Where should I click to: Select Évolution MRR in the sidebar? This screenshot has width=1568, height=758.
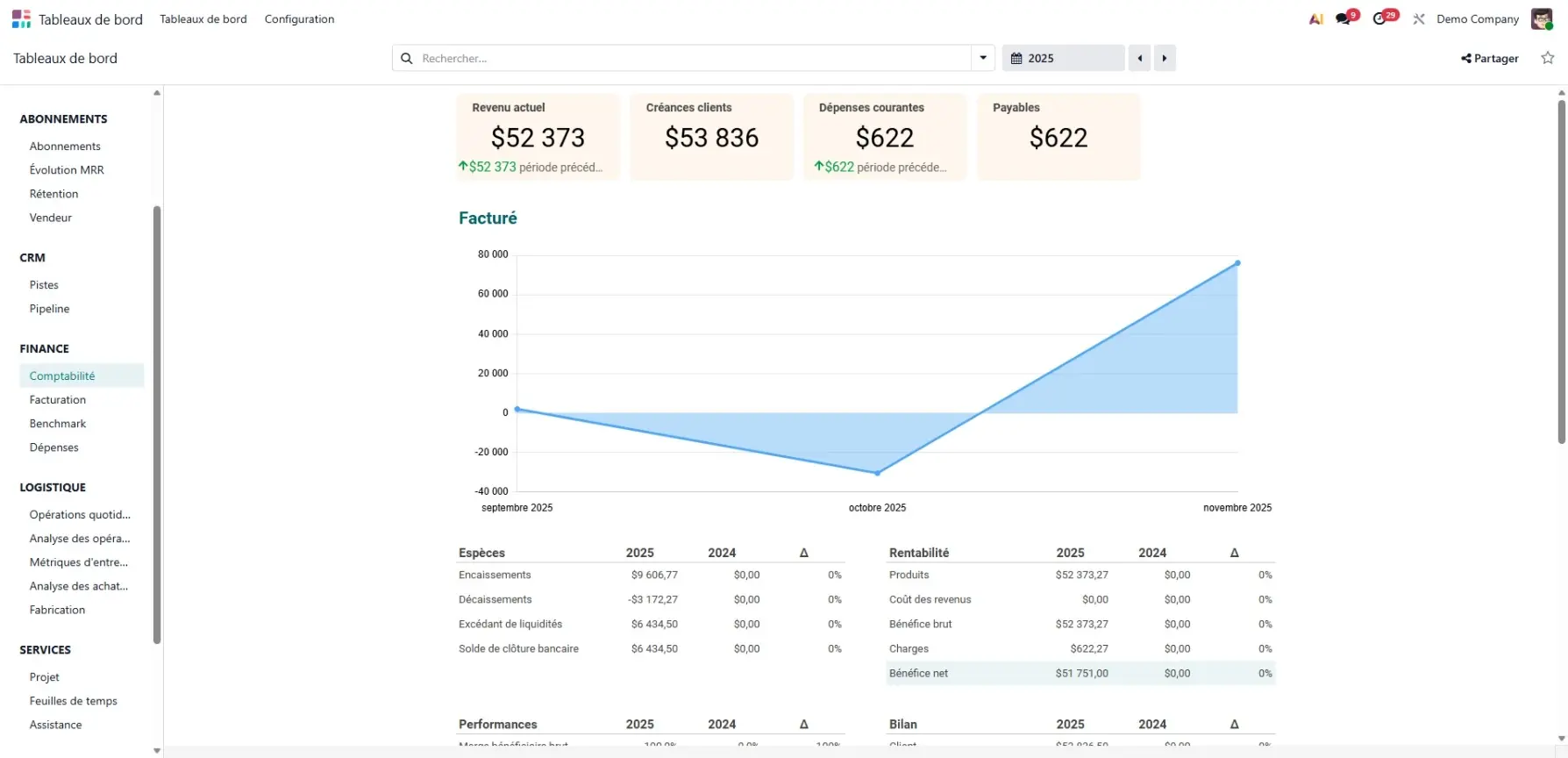pyautogui.click(x=67, y=169)
